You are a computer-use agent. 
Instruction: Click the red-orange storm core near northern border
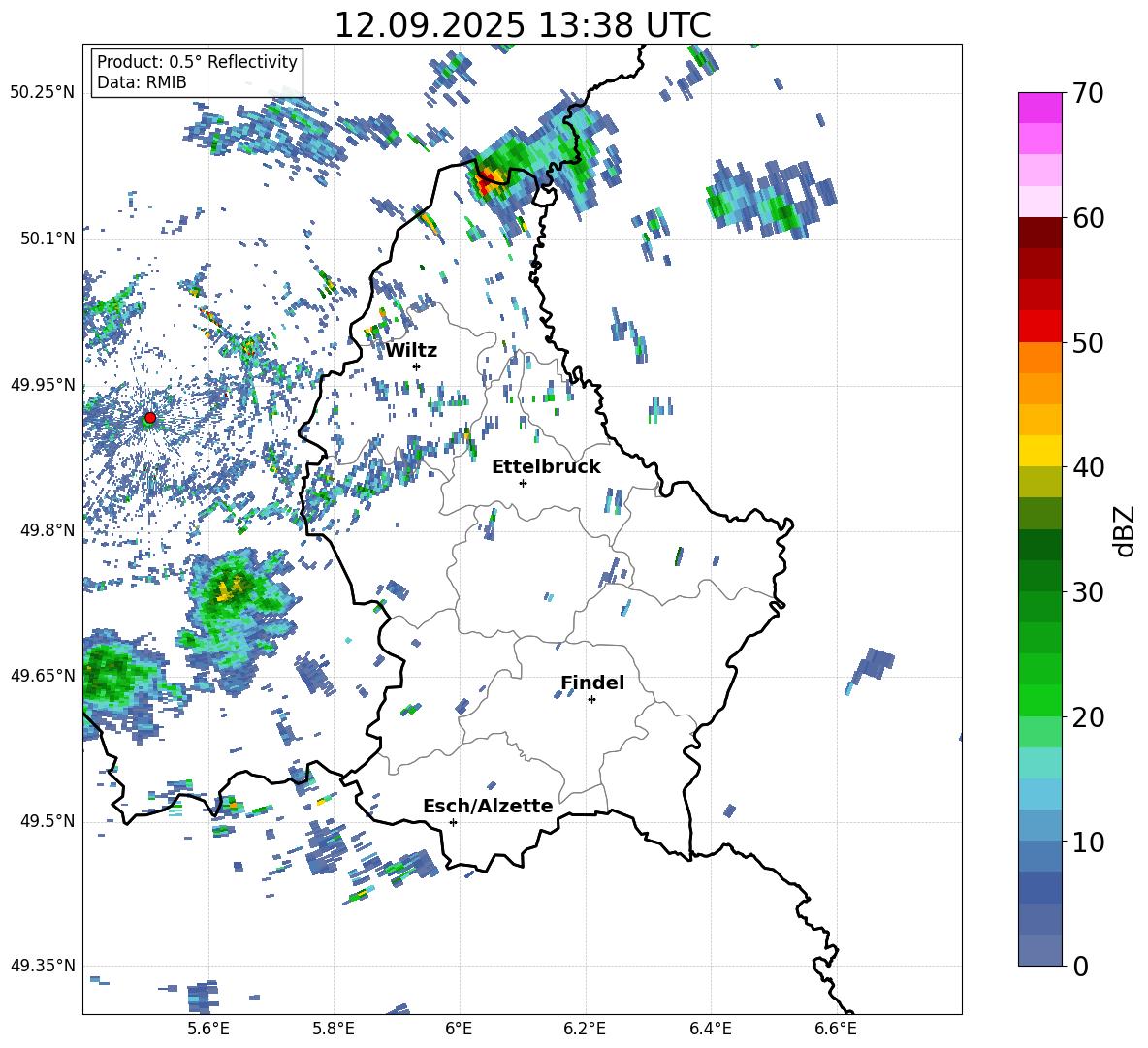pyautogui.click(x=488, y=180)
